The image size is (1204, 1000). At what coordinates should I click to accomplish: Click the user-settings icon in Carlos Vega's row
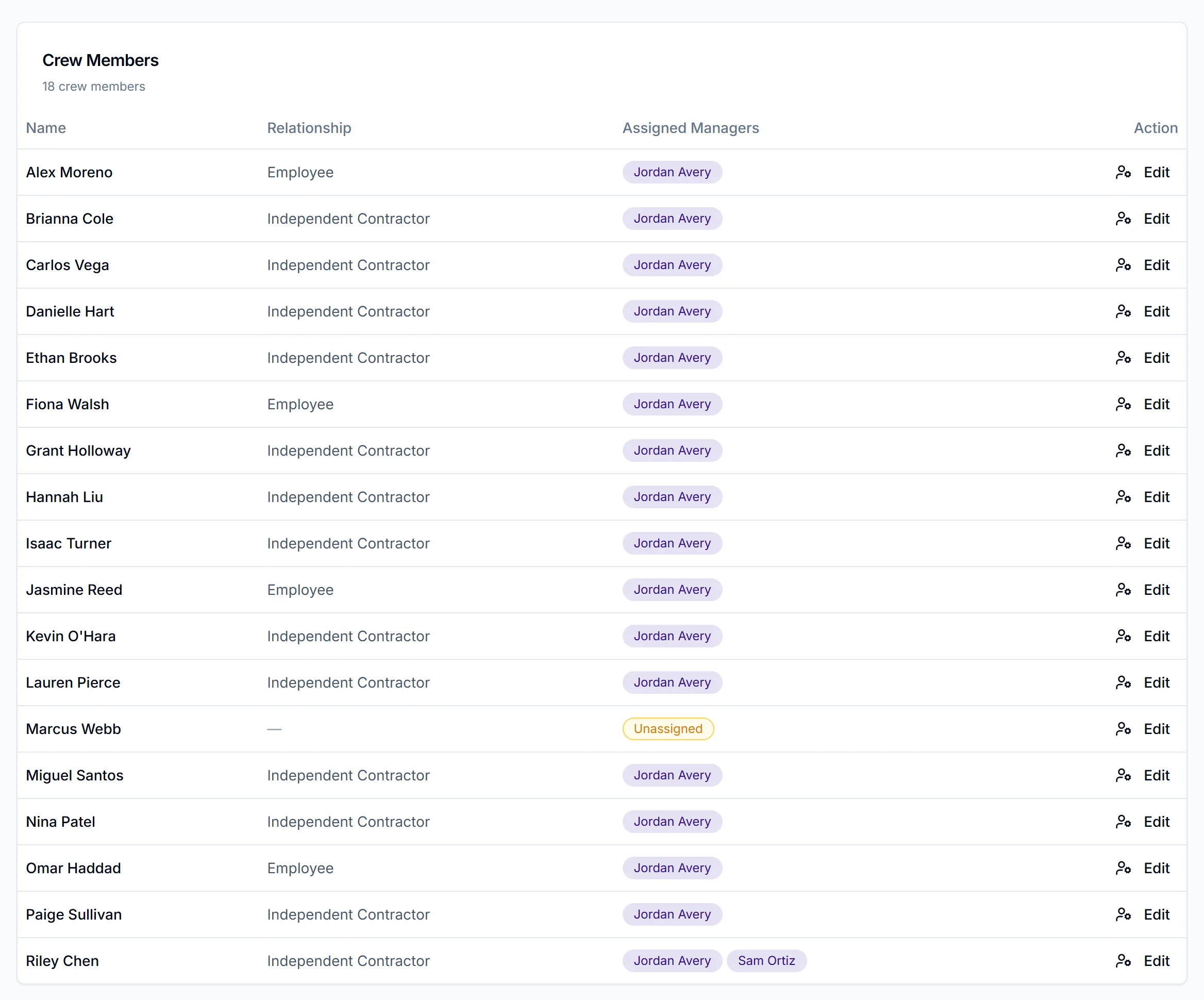[1123, 265]
